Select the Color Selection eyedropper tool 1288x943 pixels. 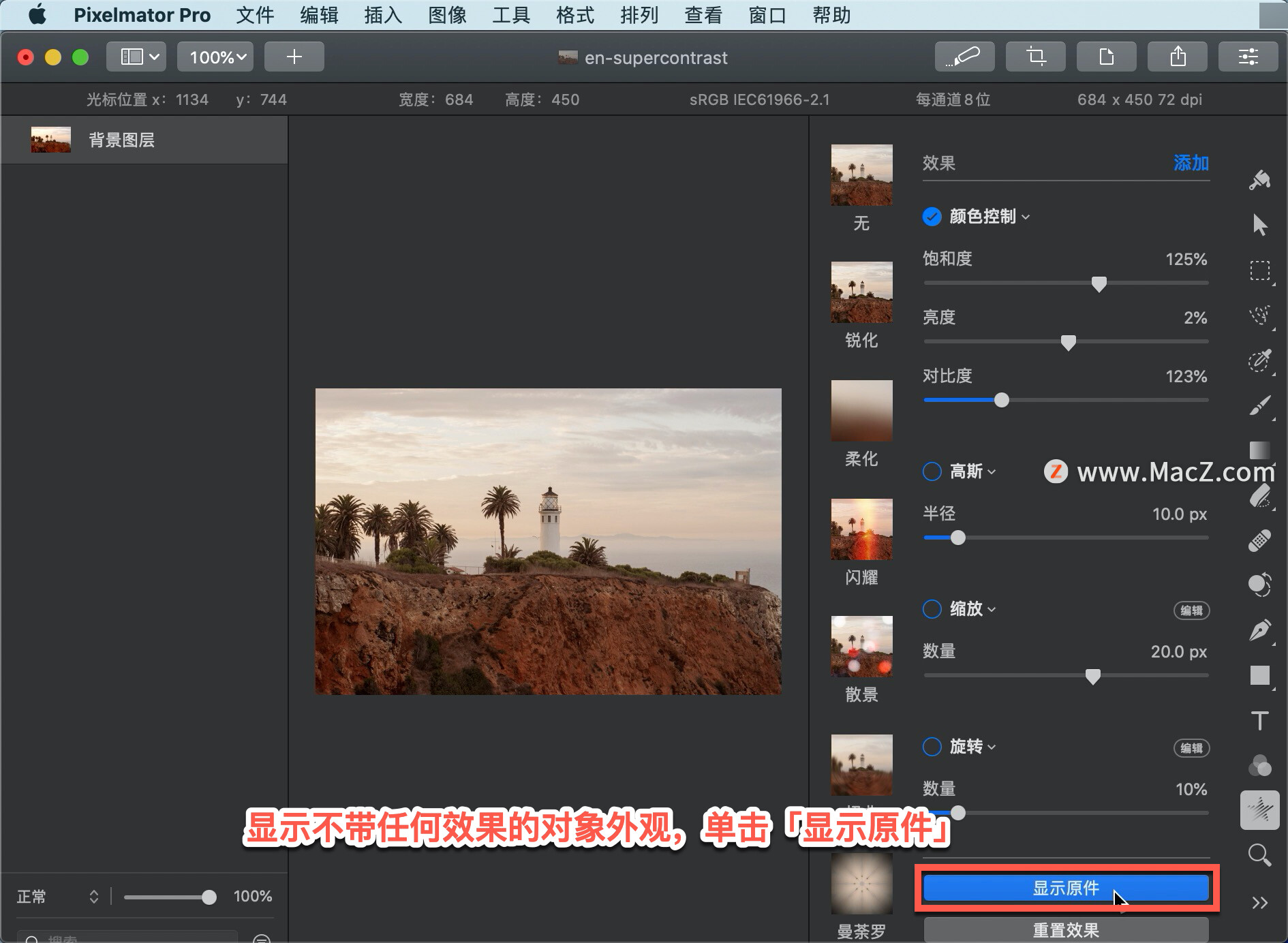click(1259, 360)
